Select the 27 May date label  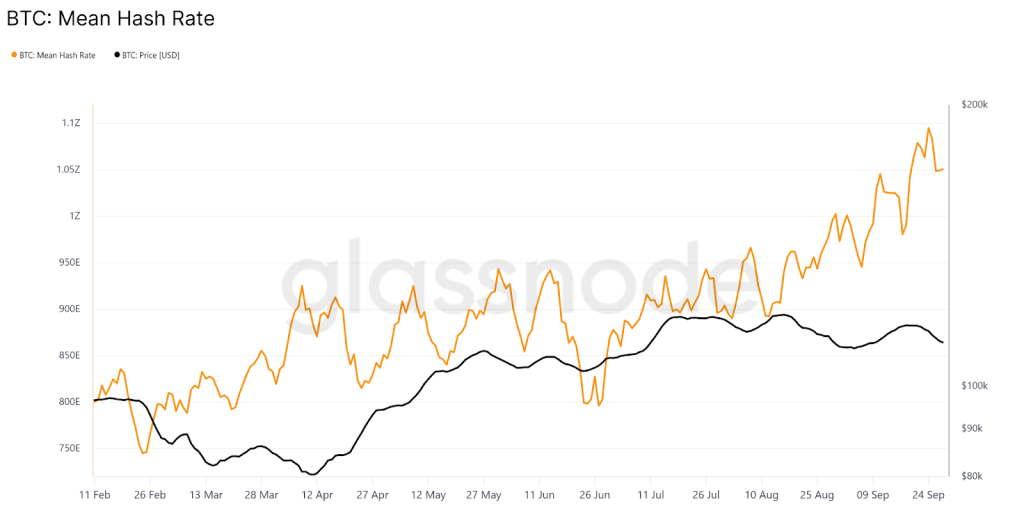coord(484,494)
